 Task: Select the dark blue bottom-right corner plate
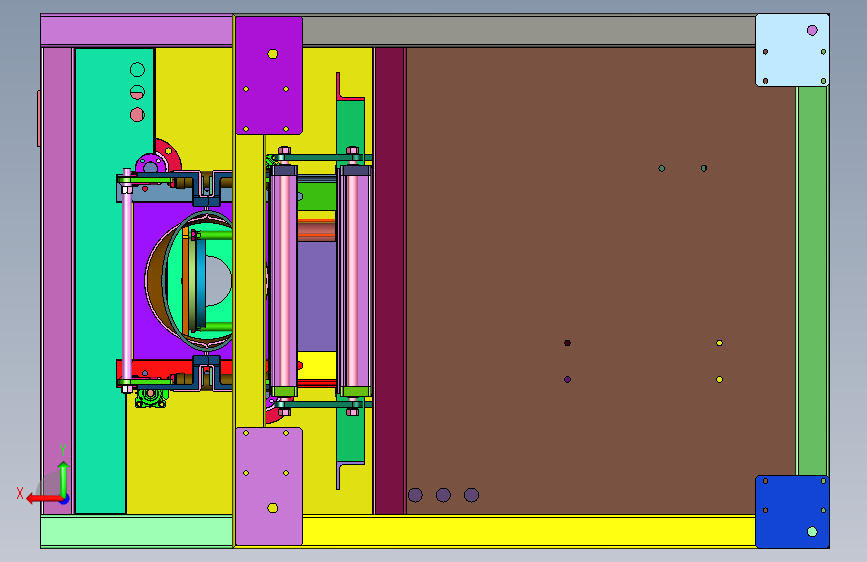pyautogui.click(x=792, y=512)
